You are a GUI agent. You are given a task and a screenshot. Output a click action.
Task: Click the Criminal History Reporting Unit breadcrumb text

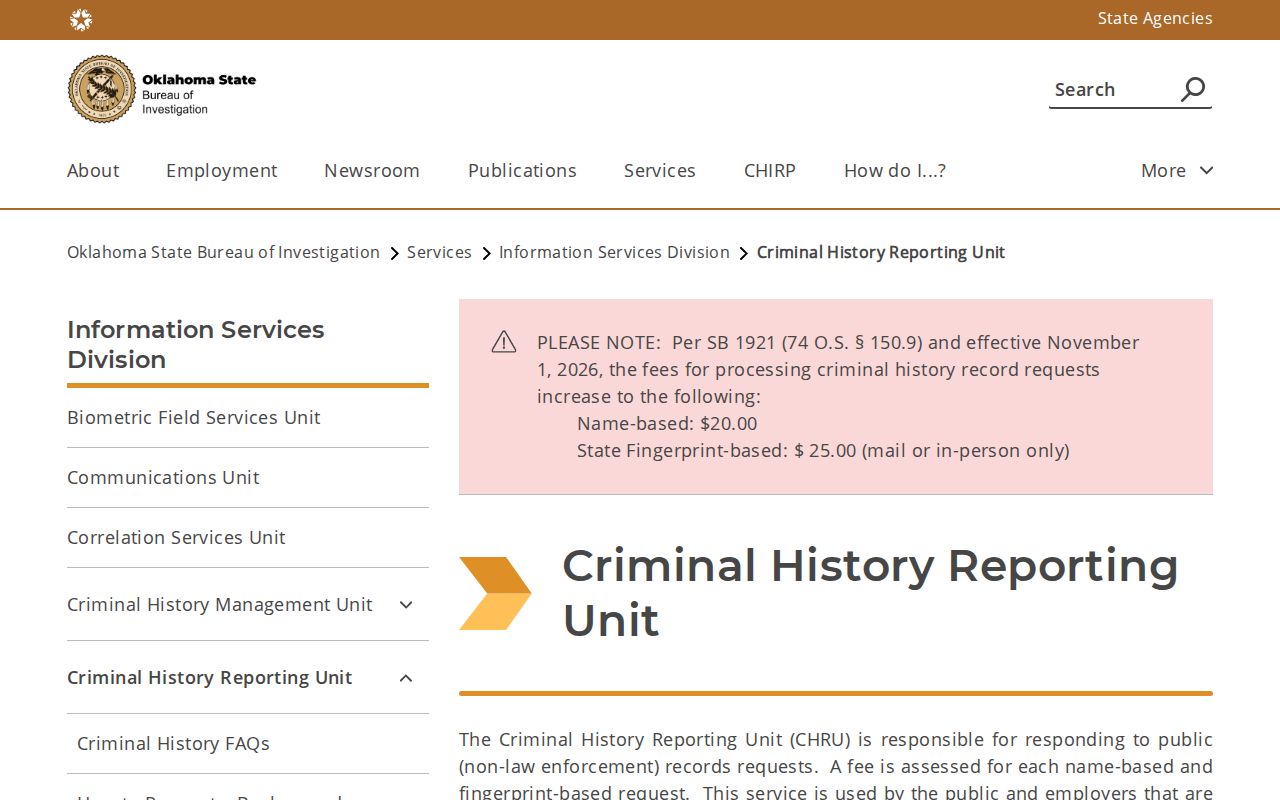[x=881, y=252]
